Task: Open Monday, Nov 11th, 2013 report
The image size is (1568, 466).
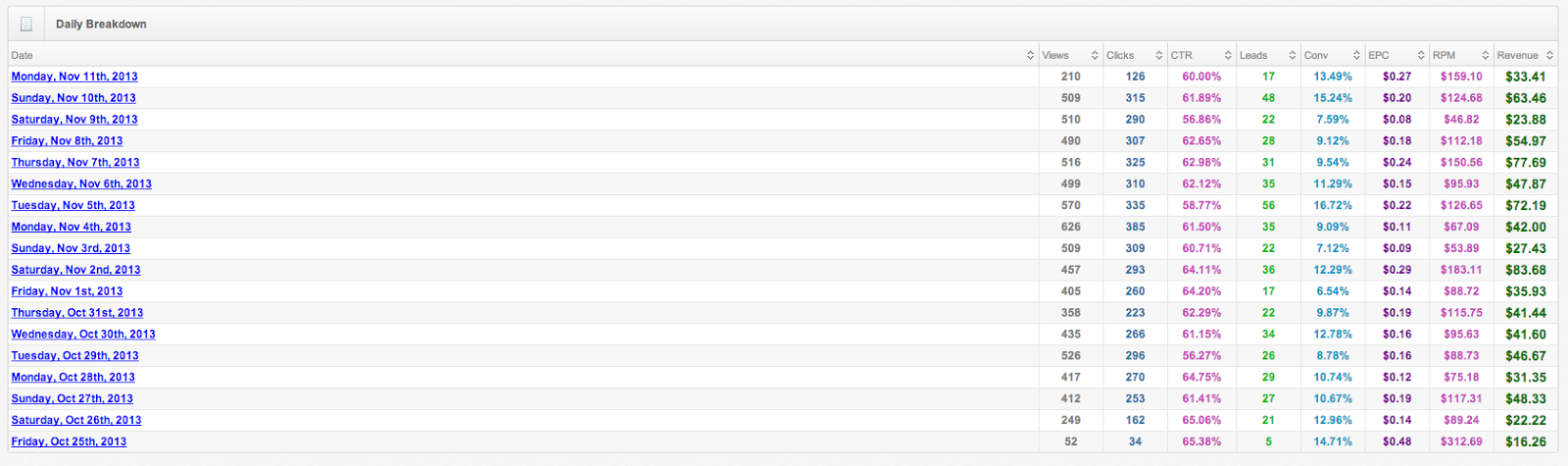Action: [x=74, y=77]
